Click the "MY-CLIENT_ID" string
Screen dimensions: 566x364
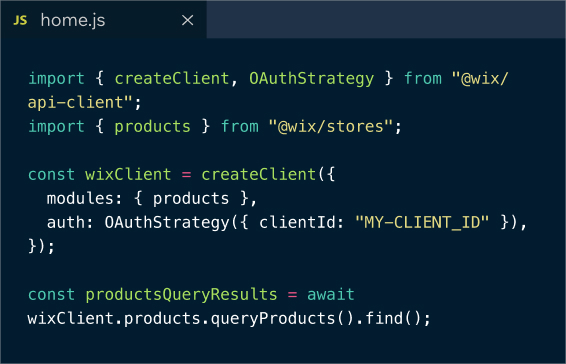coord(422,222)
